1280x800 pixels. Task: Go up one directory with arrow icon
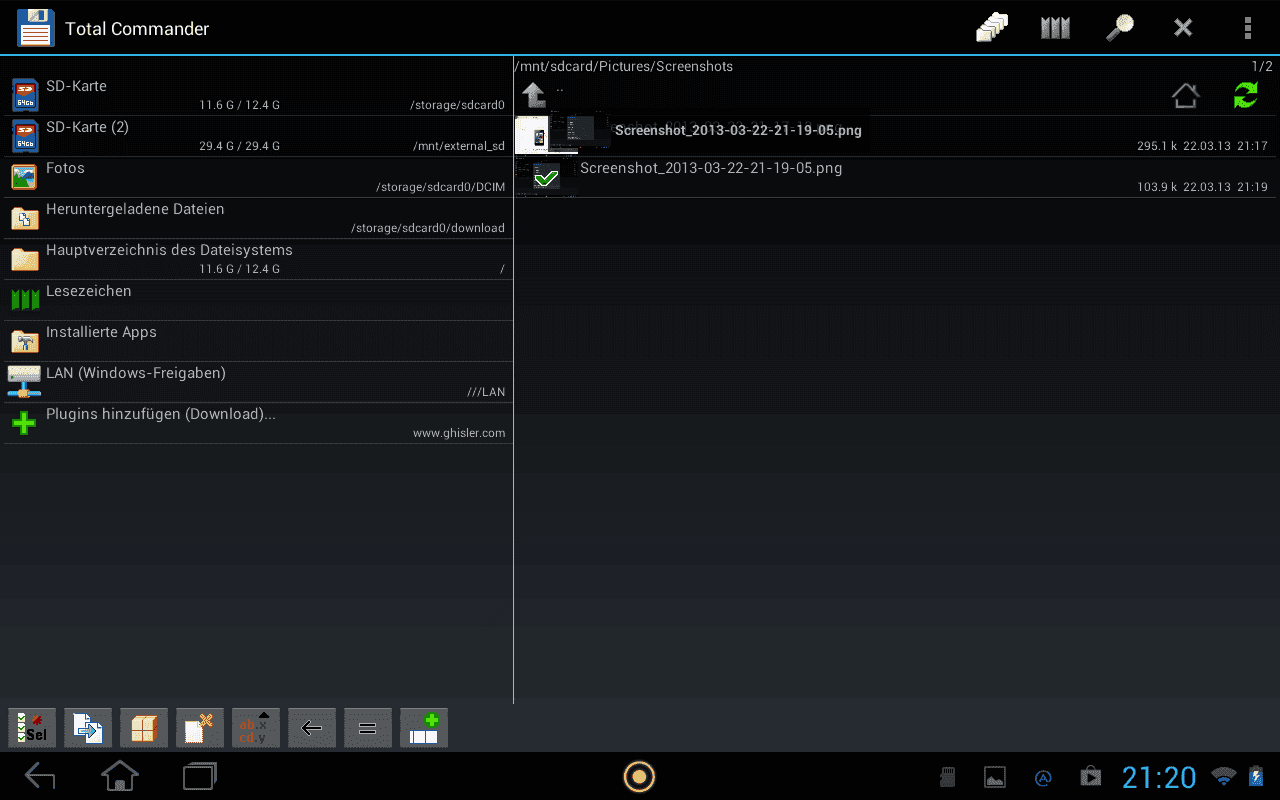click(534, 96)
